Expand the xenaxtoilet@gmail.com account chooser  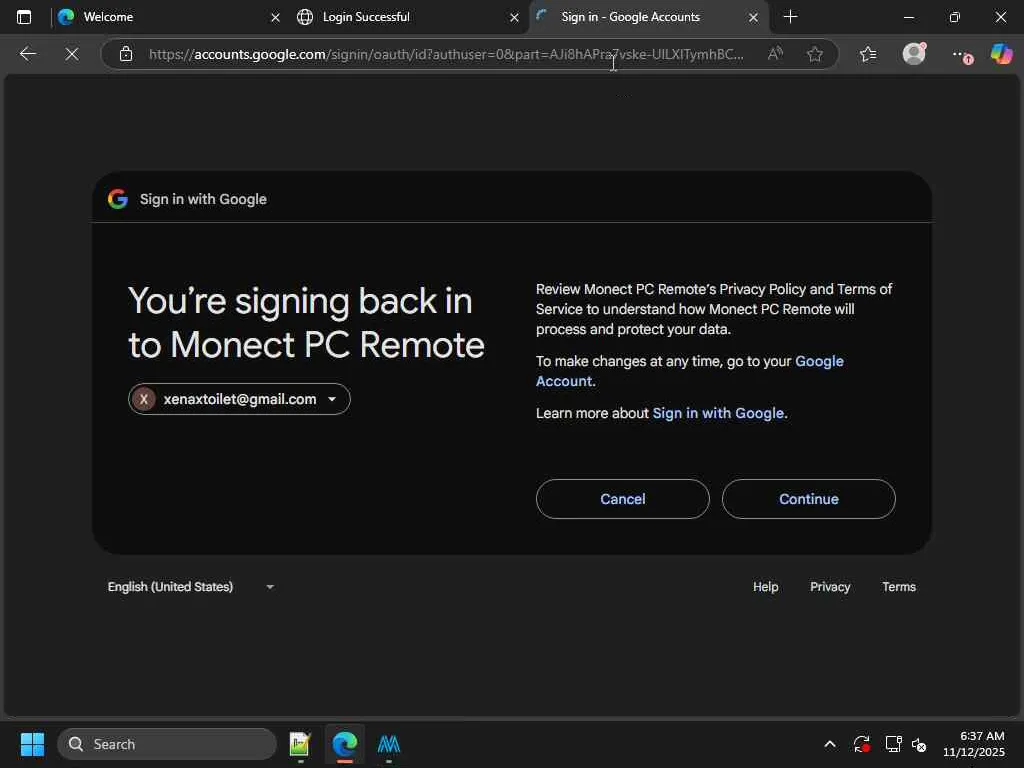239,399
